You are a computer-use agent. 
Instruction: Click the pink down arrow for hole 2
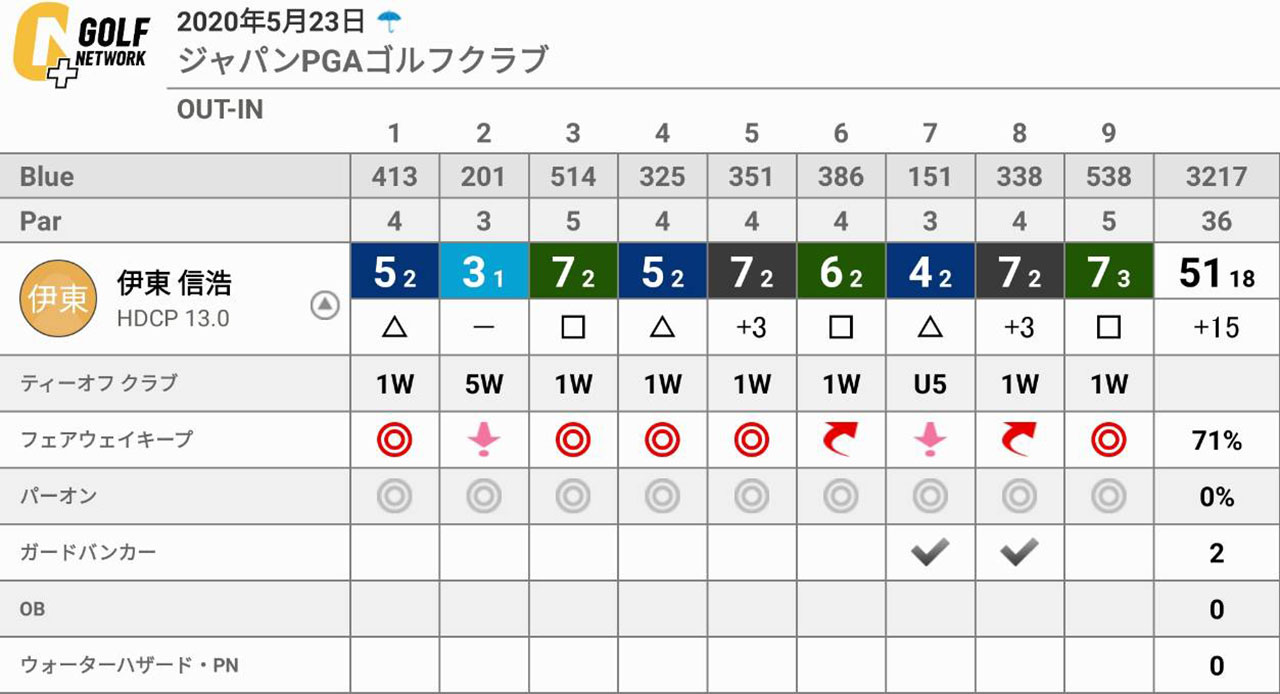tap(484, 438)
